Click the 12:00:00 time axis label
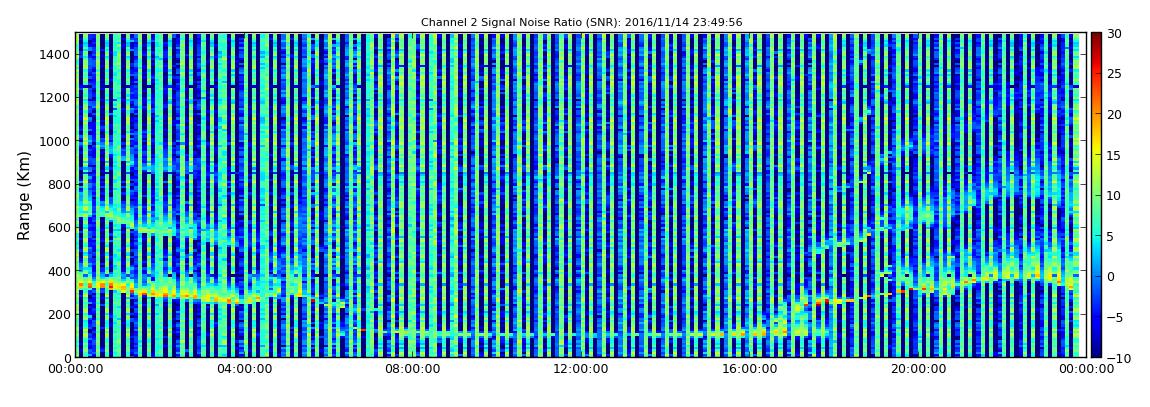The height and width of the screenshot is (407, 1150). 581,370
